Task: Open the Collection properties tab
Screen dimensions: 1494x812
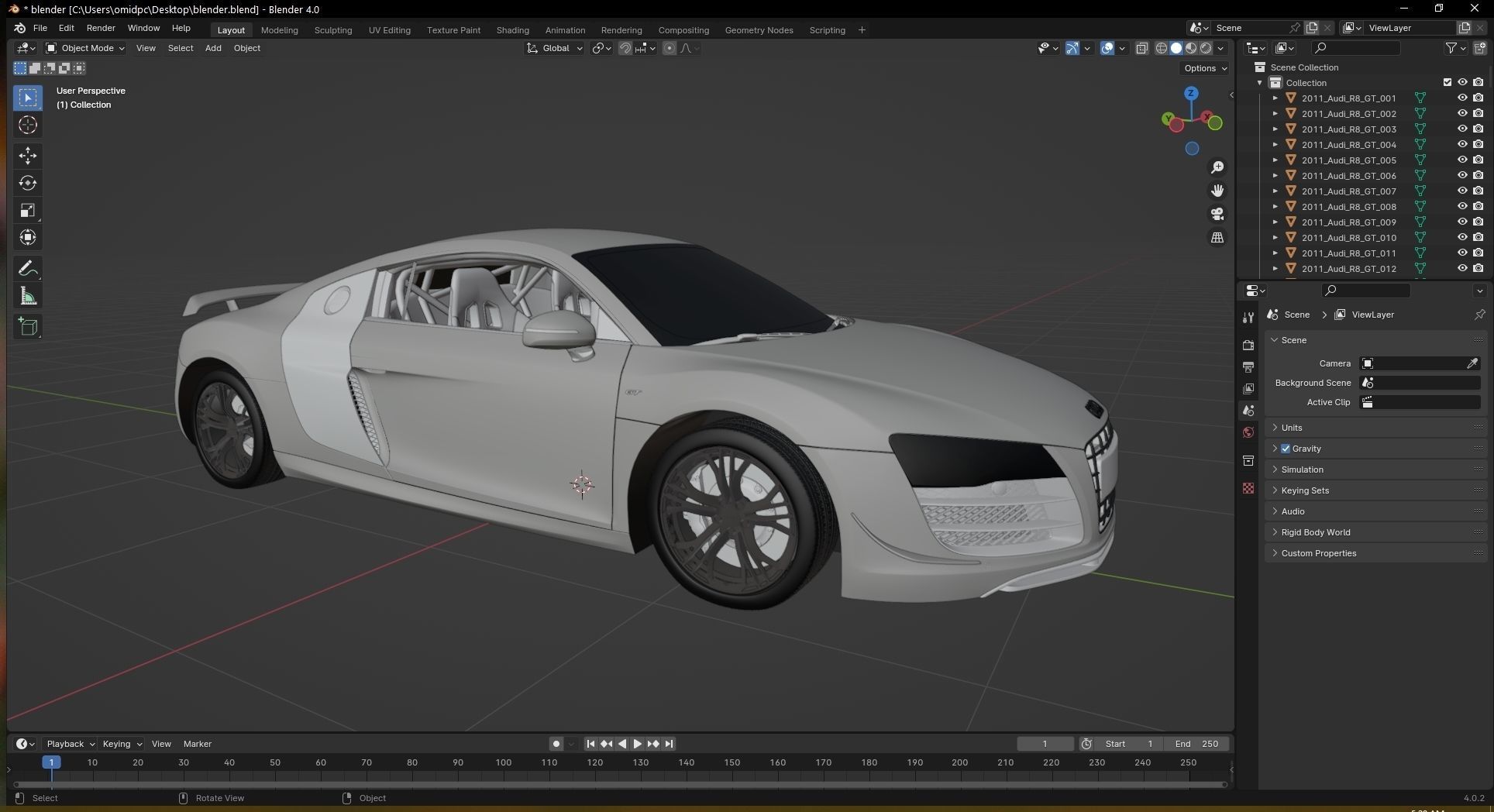Action: click(1248, 460)
